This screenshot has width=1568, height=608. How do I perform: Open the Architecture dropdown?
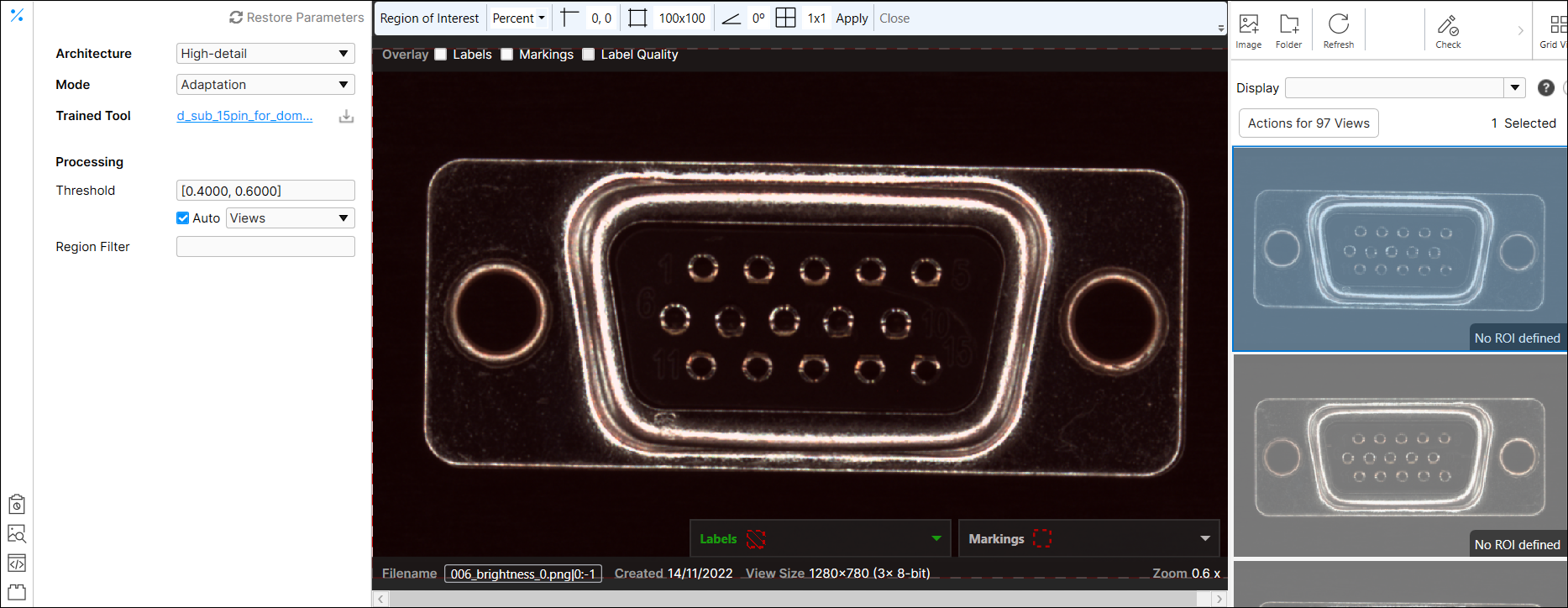[x=265, y=54]
